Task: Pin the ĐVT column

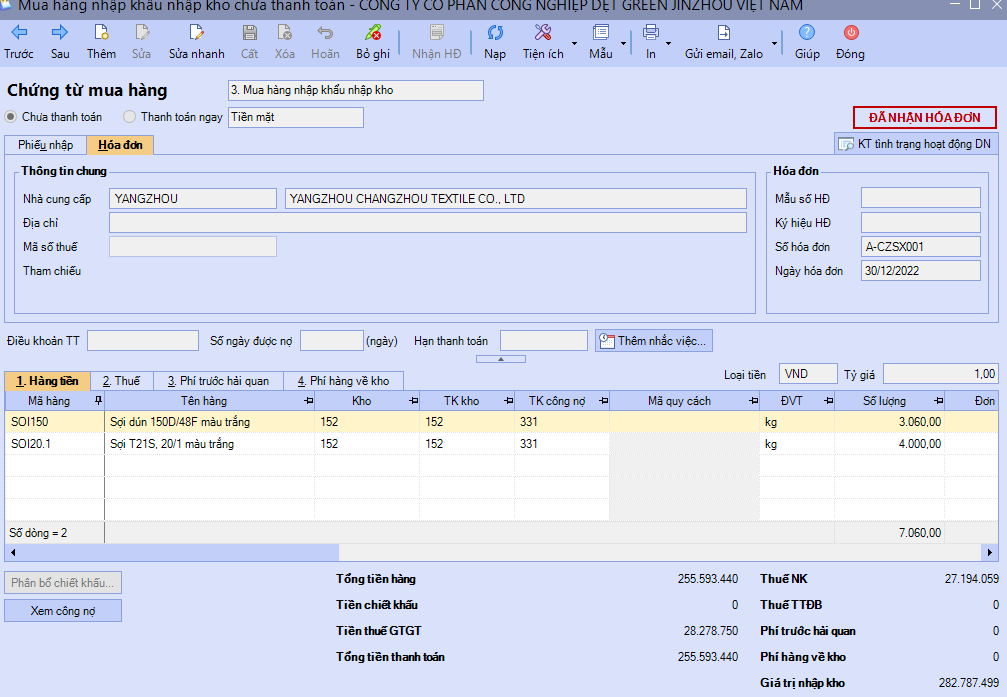Action: (x=828, y=401)
